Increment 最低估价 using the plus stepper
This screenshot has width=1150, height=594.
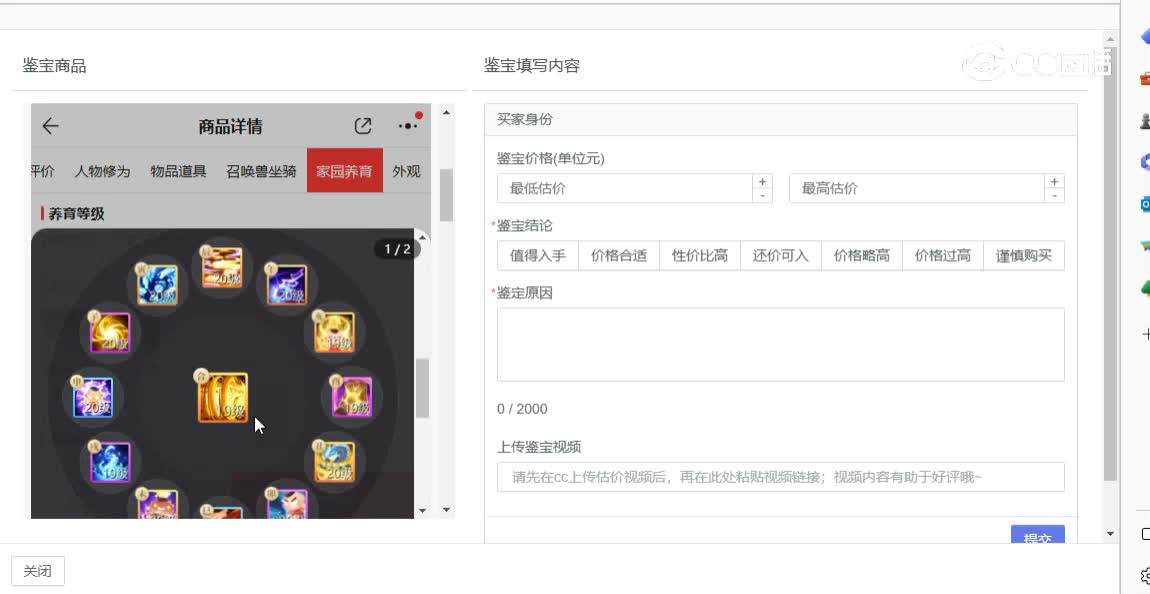(x=761, y=182)
